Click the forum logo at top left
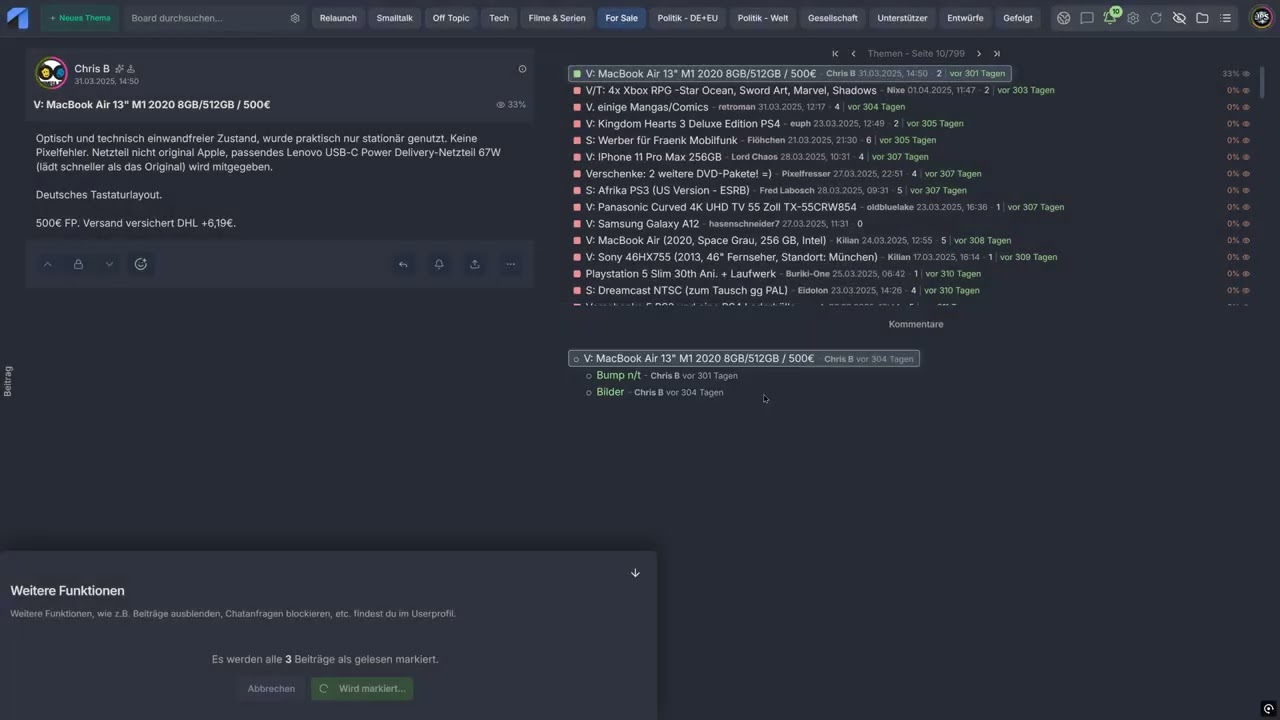 18,18
